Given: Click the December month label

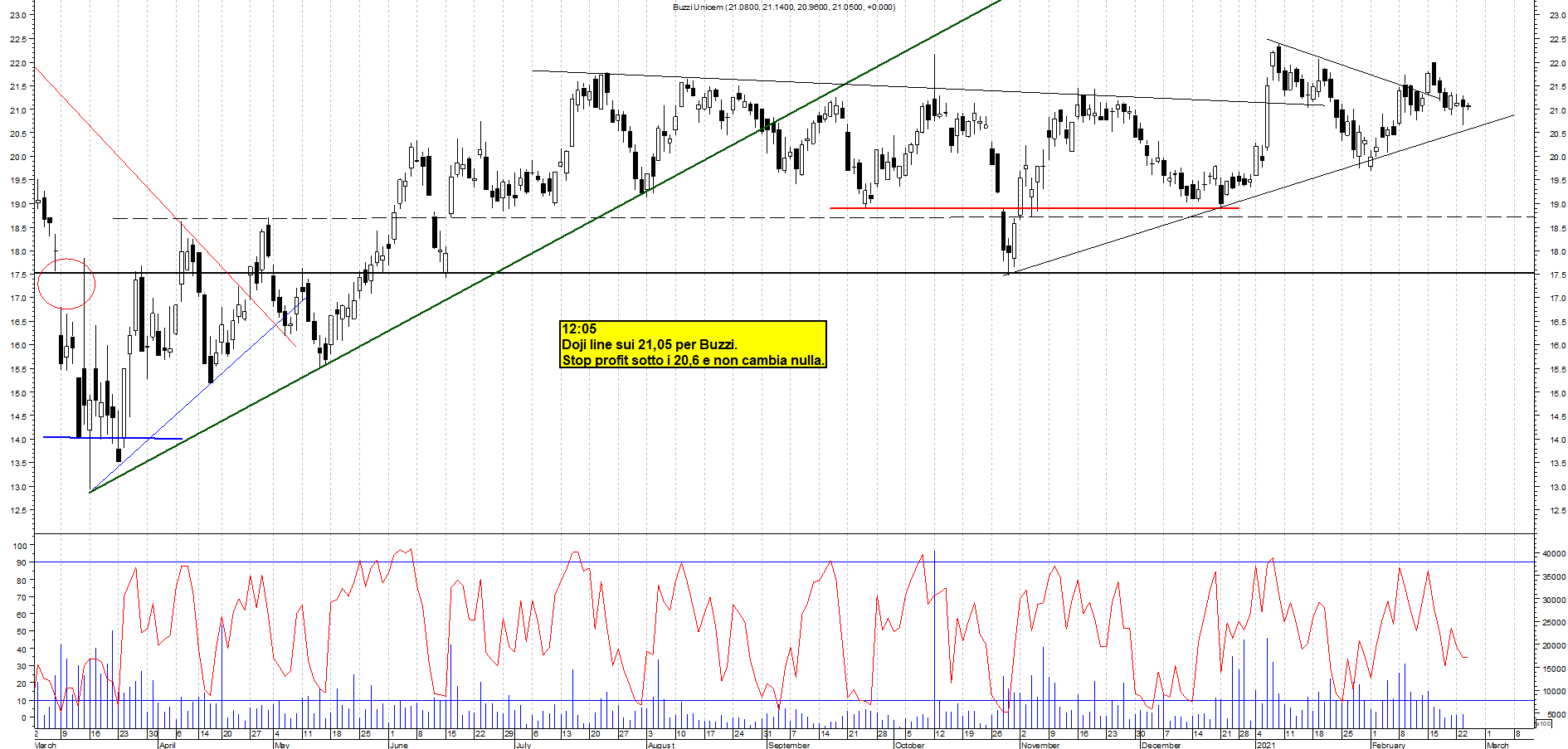Looking at the screenshot, I should (1161, 745).
